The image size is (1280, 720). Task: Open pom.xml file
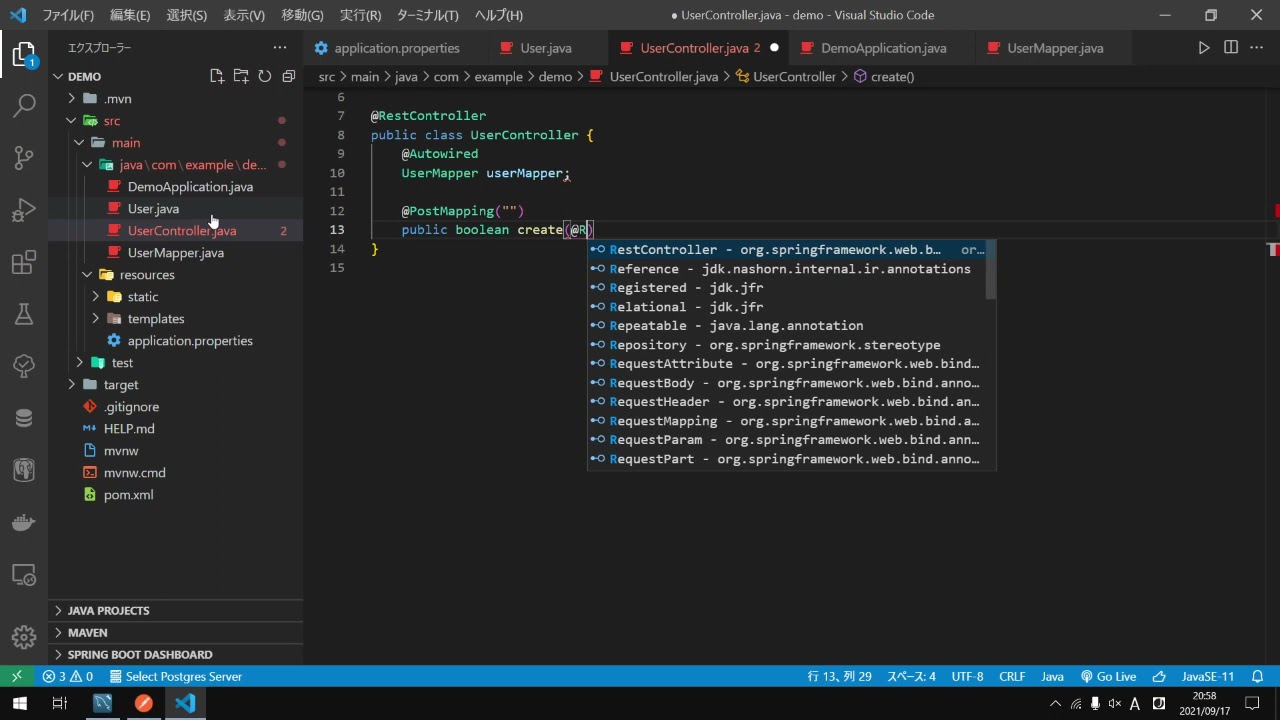129,494
